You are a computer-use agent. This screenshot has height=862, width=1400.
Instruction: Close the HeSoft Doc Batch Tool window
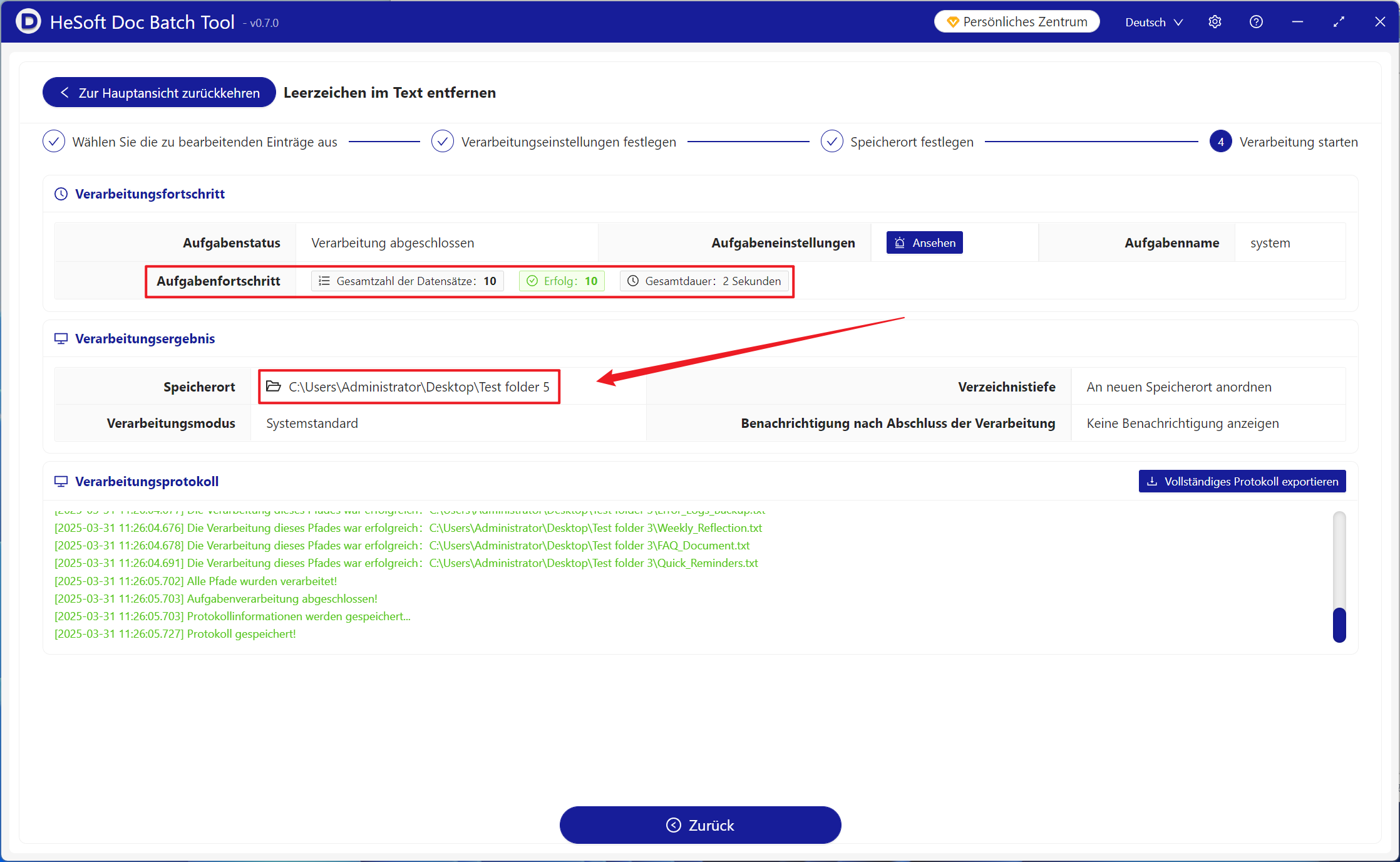coord(1380,22)
